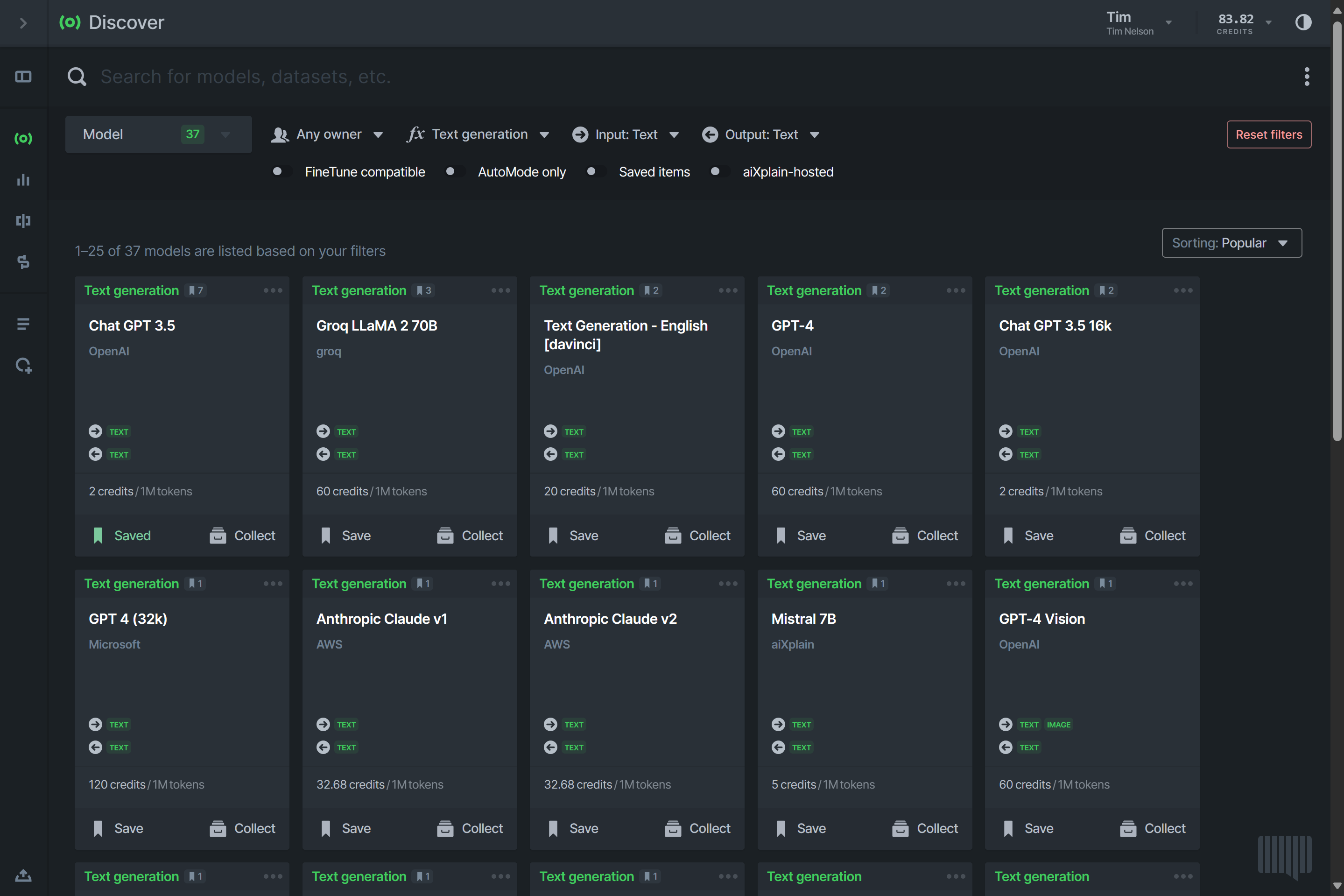Image resolution: width=1344 pixels, height=896 pixels.
Task: Toggle the dark/light theme contrast icon
Action: [x=1303, y=22]
